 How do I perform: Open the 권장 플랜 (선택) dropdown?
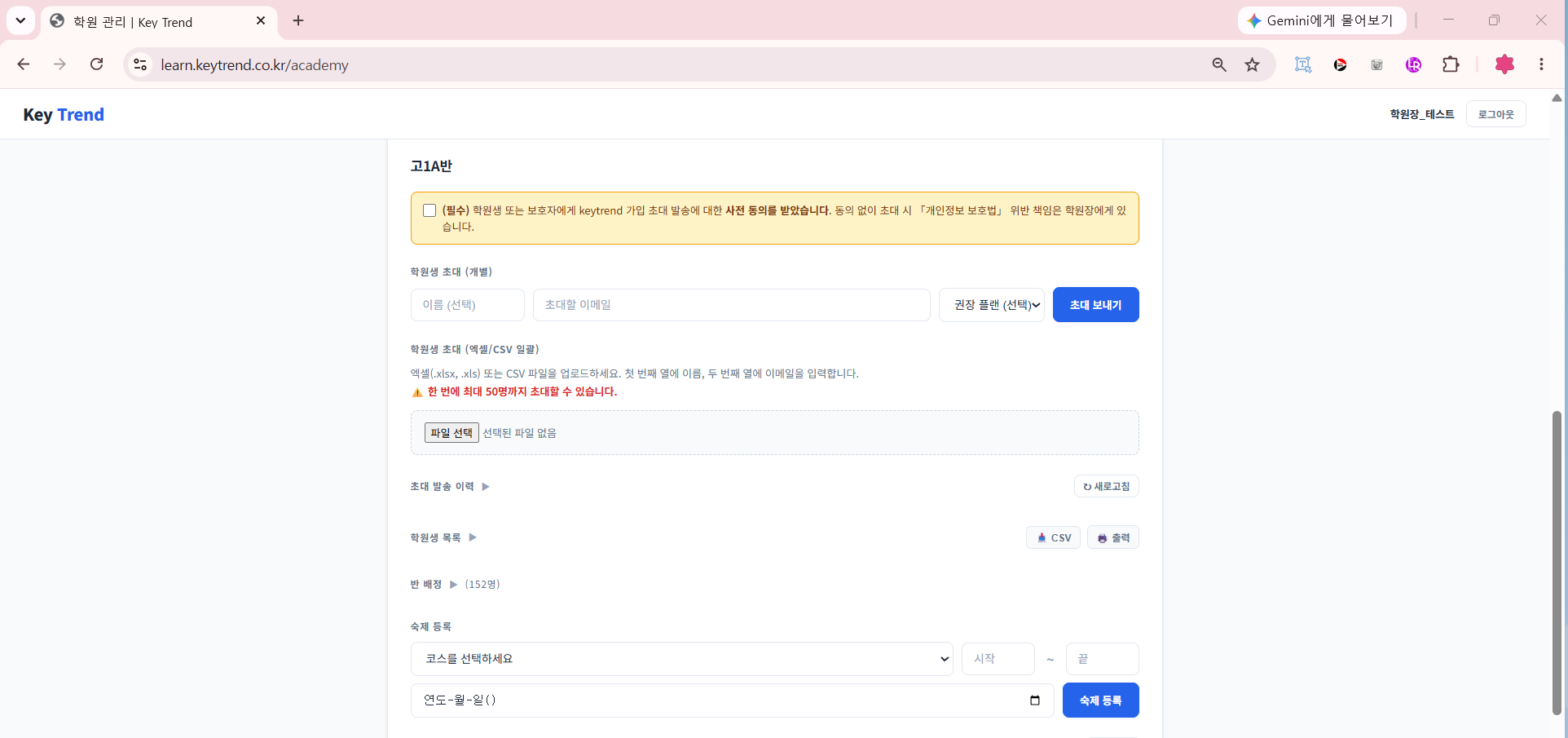pos(992,305)
